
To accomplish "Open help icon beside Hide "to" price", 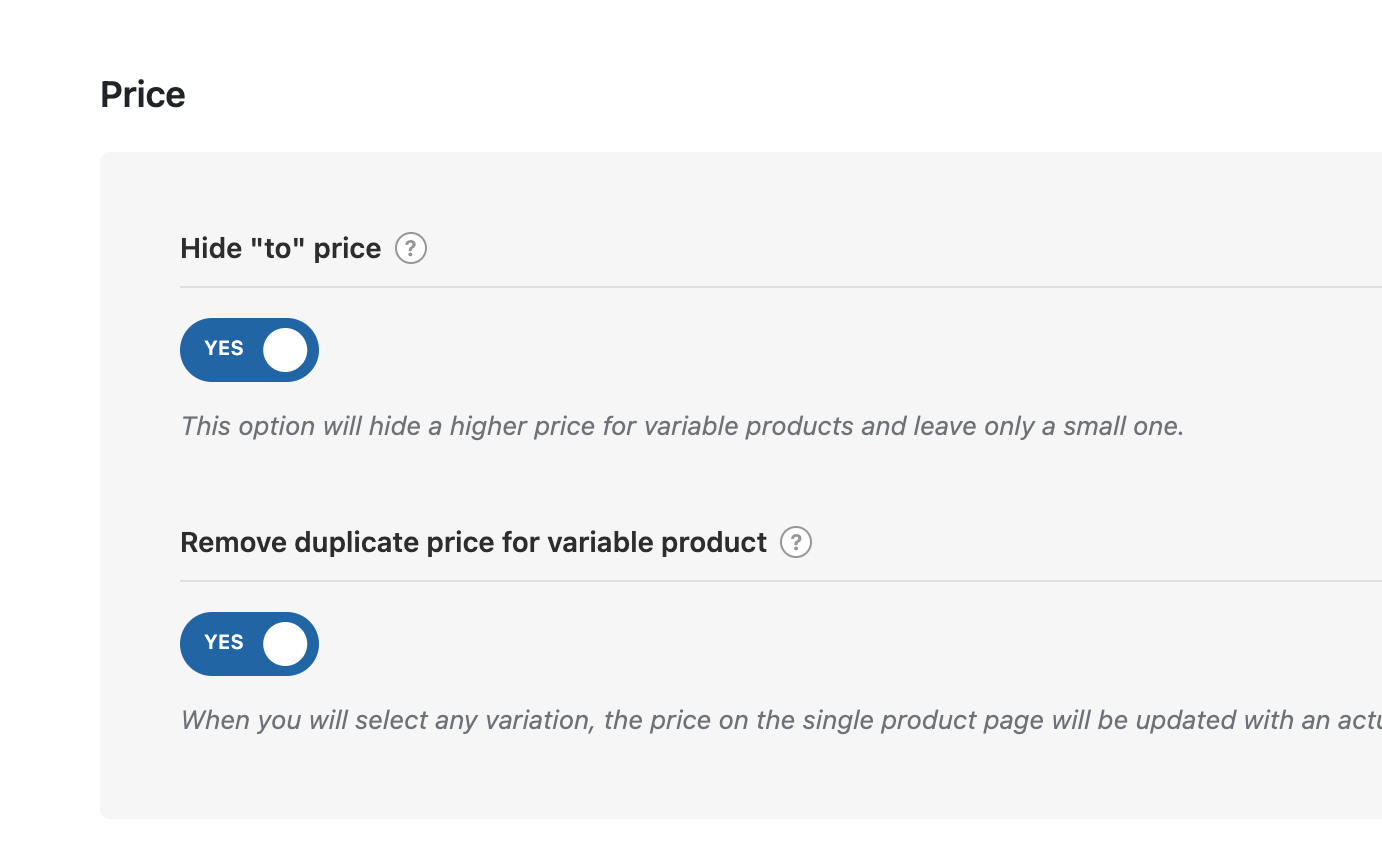I will 411,248.
